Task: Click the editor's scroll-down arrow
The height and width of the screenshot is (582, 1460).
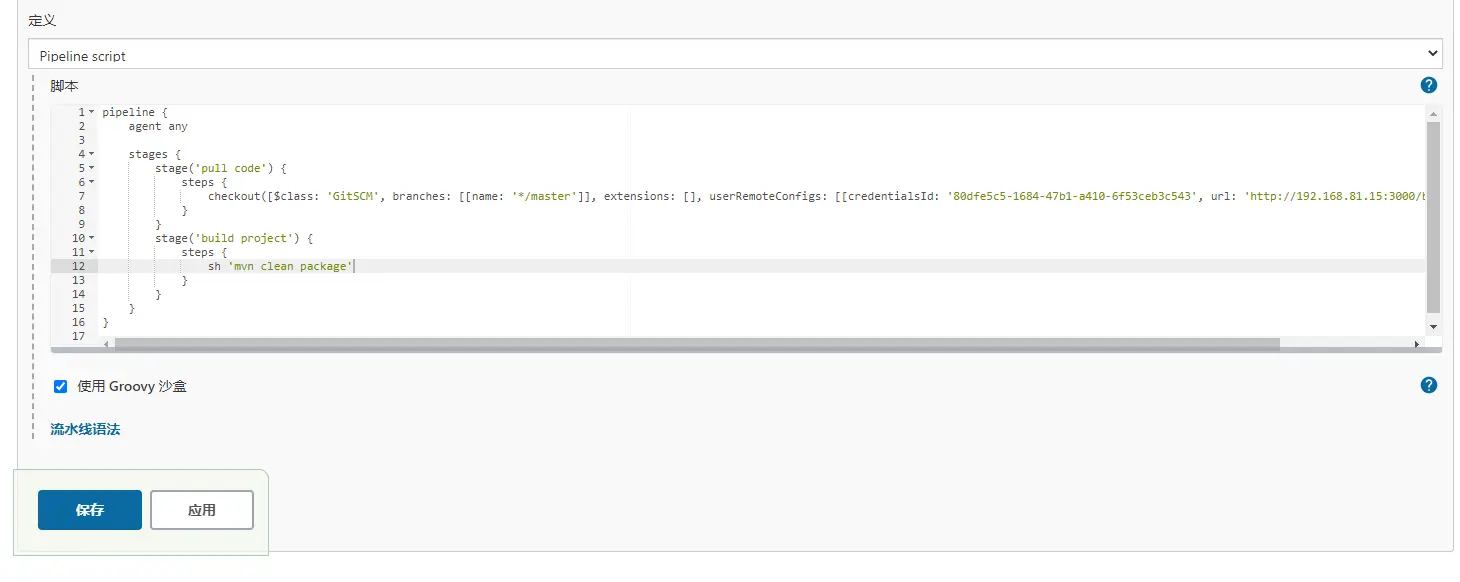Action: click(x=1433, y=327)
